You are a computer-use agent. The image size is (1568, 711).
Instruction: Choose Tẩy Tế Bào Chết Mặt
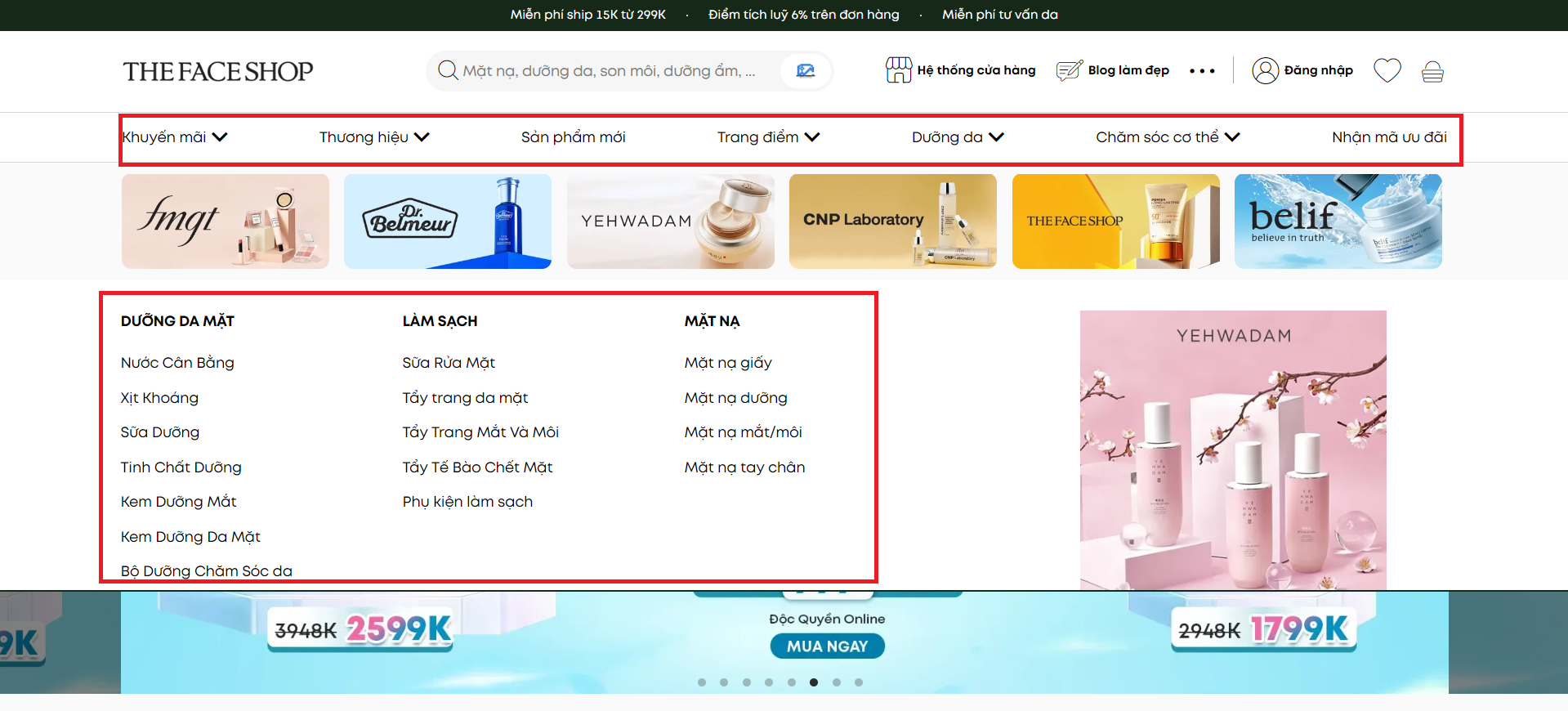point(477,467)
